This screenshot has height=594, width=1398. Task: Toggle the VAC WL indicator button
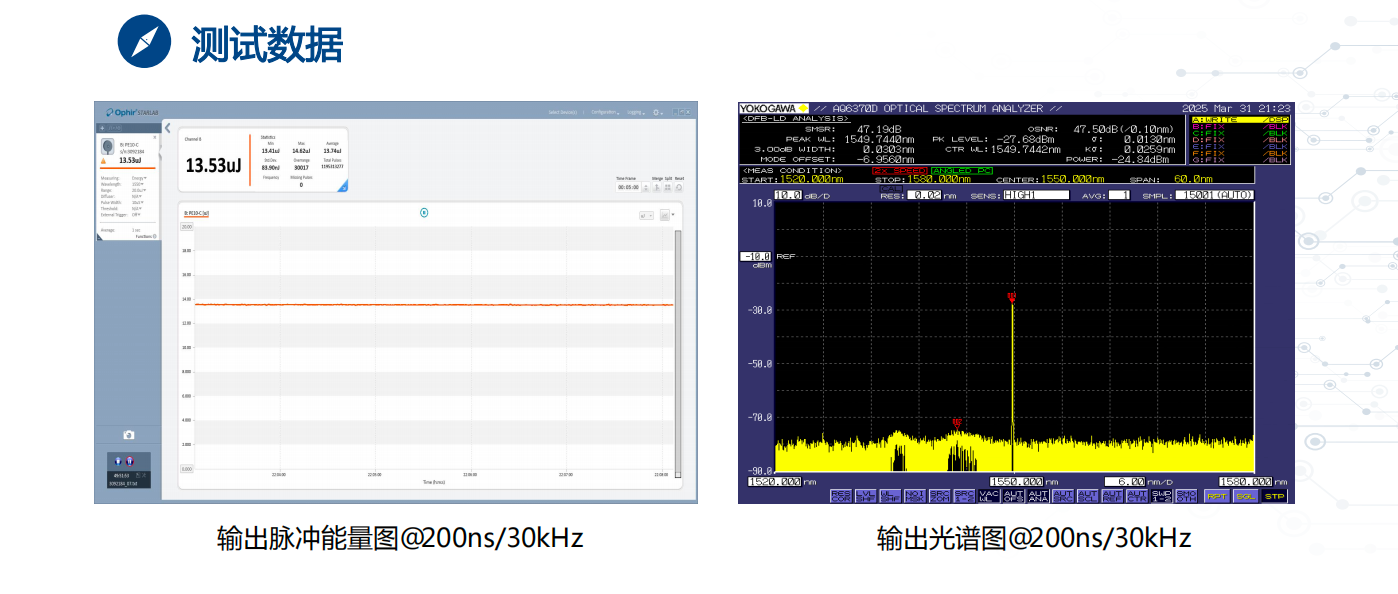coord(989,495)
